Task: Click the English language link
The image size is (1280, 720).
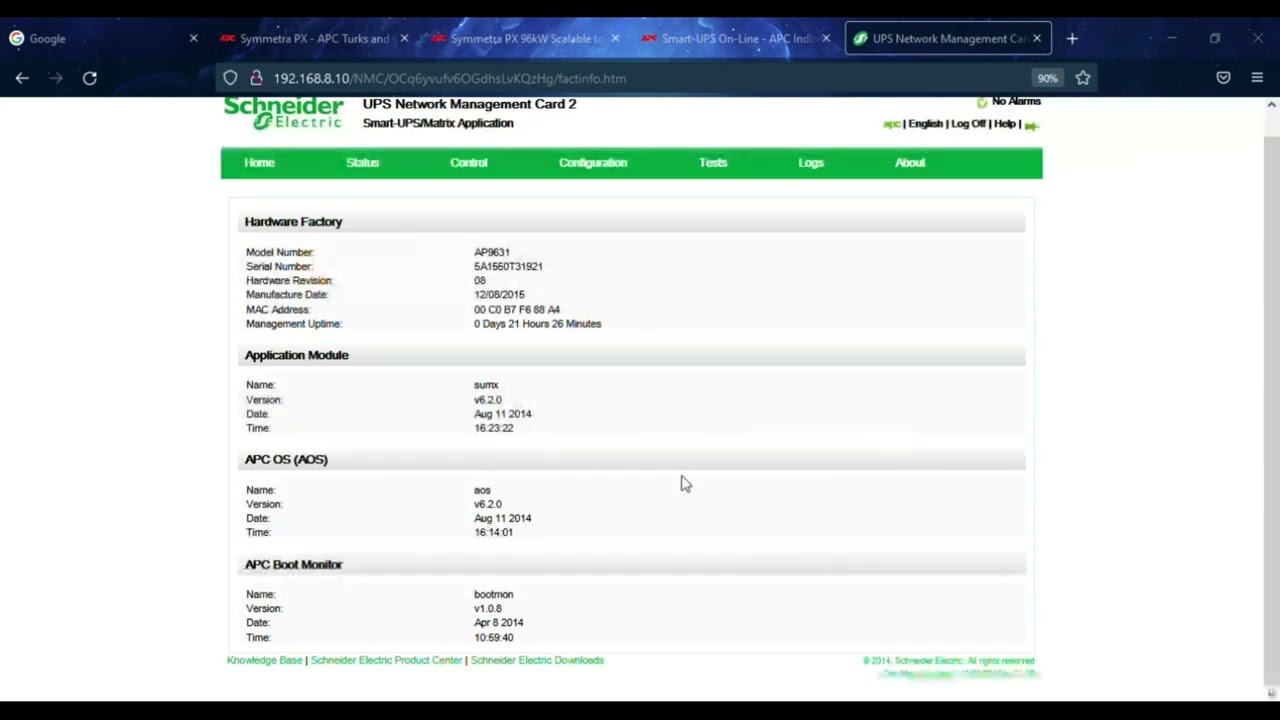Action: [925, 124]
